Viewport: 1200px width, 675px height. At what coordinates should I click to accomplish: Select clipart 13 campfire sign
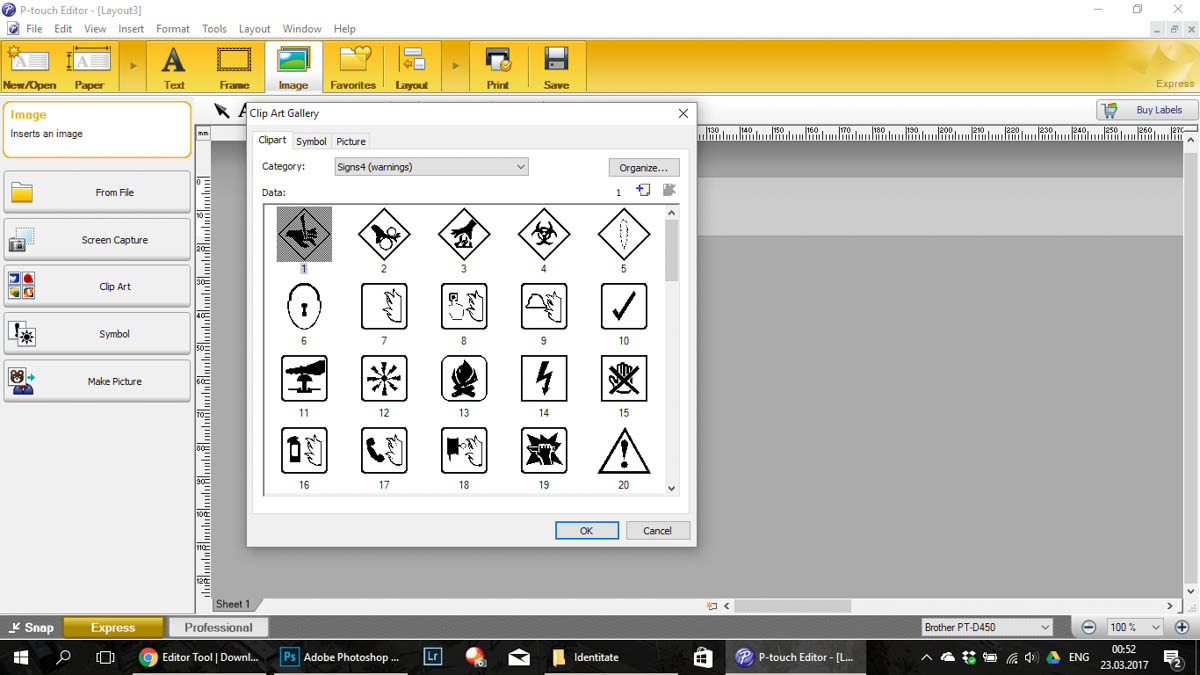coord(464,378)
